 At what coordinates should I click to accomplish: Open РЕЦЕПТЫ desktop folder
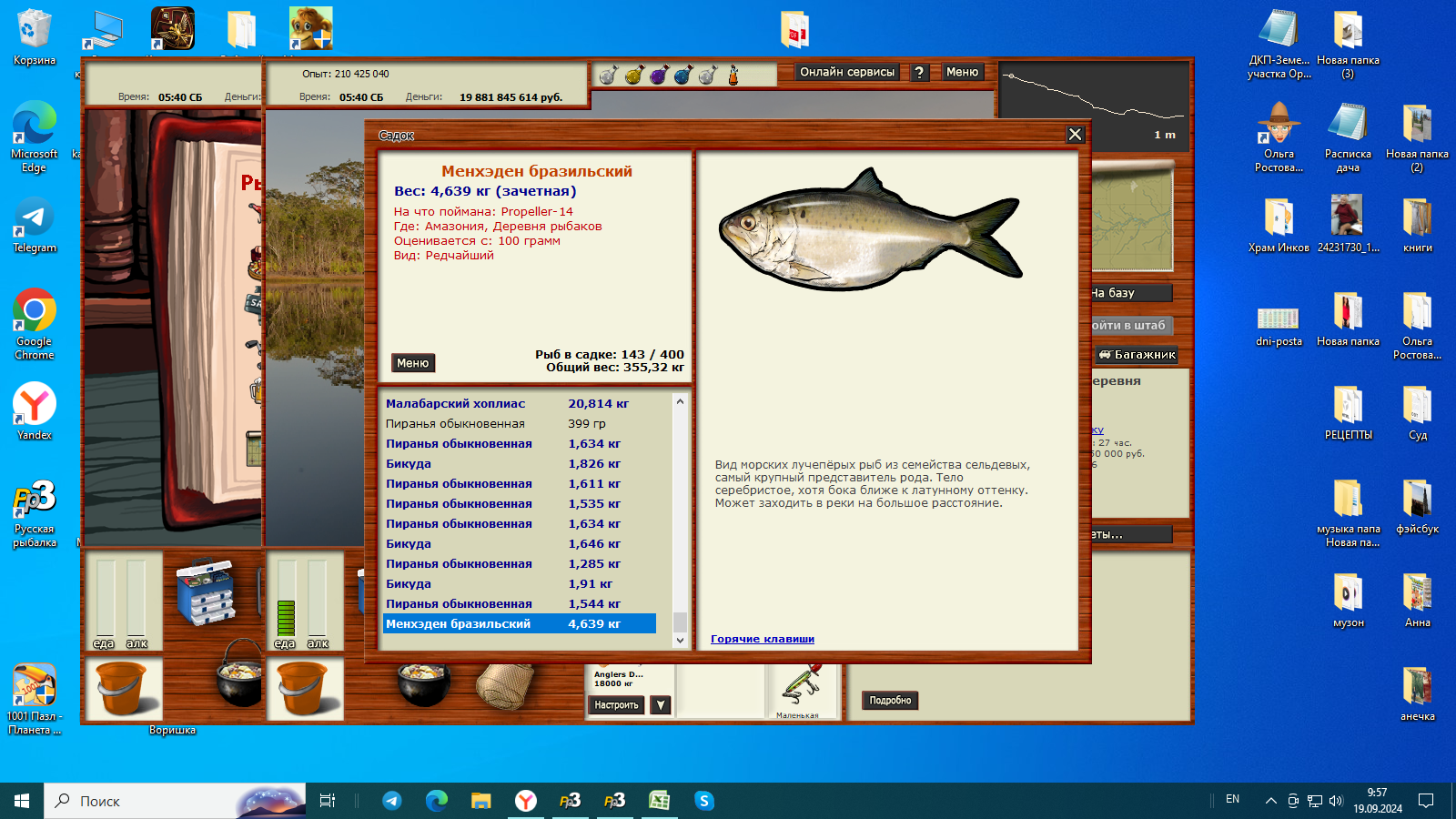pos(1348,412)
